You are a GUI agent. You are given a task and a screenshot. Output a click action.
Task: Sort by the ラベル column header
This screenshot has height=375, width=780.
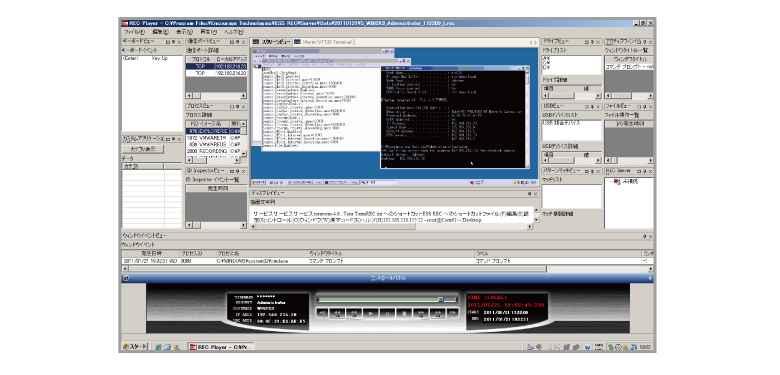(559, 254)
